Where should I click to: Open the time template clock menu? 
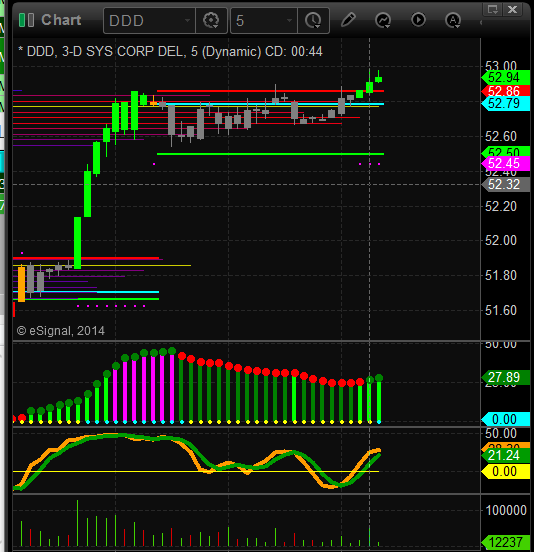313,21
